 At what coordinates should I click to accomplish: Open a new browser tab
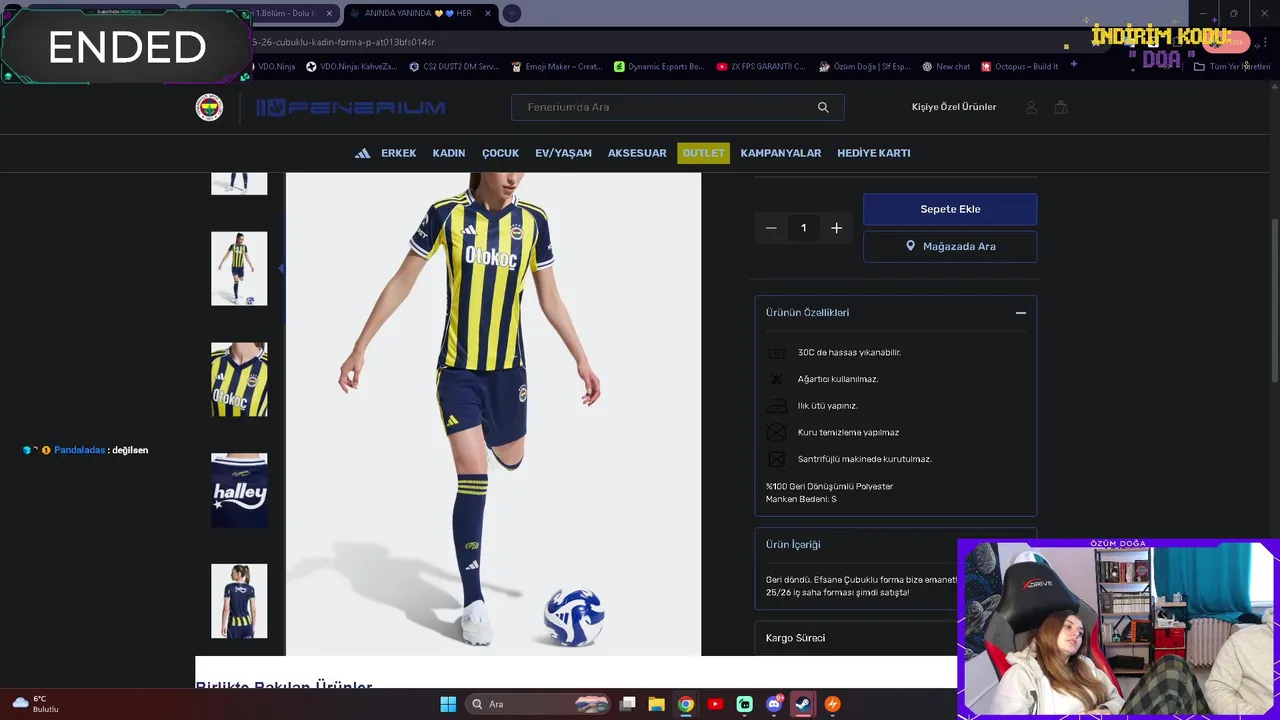[x=511, y=13]
